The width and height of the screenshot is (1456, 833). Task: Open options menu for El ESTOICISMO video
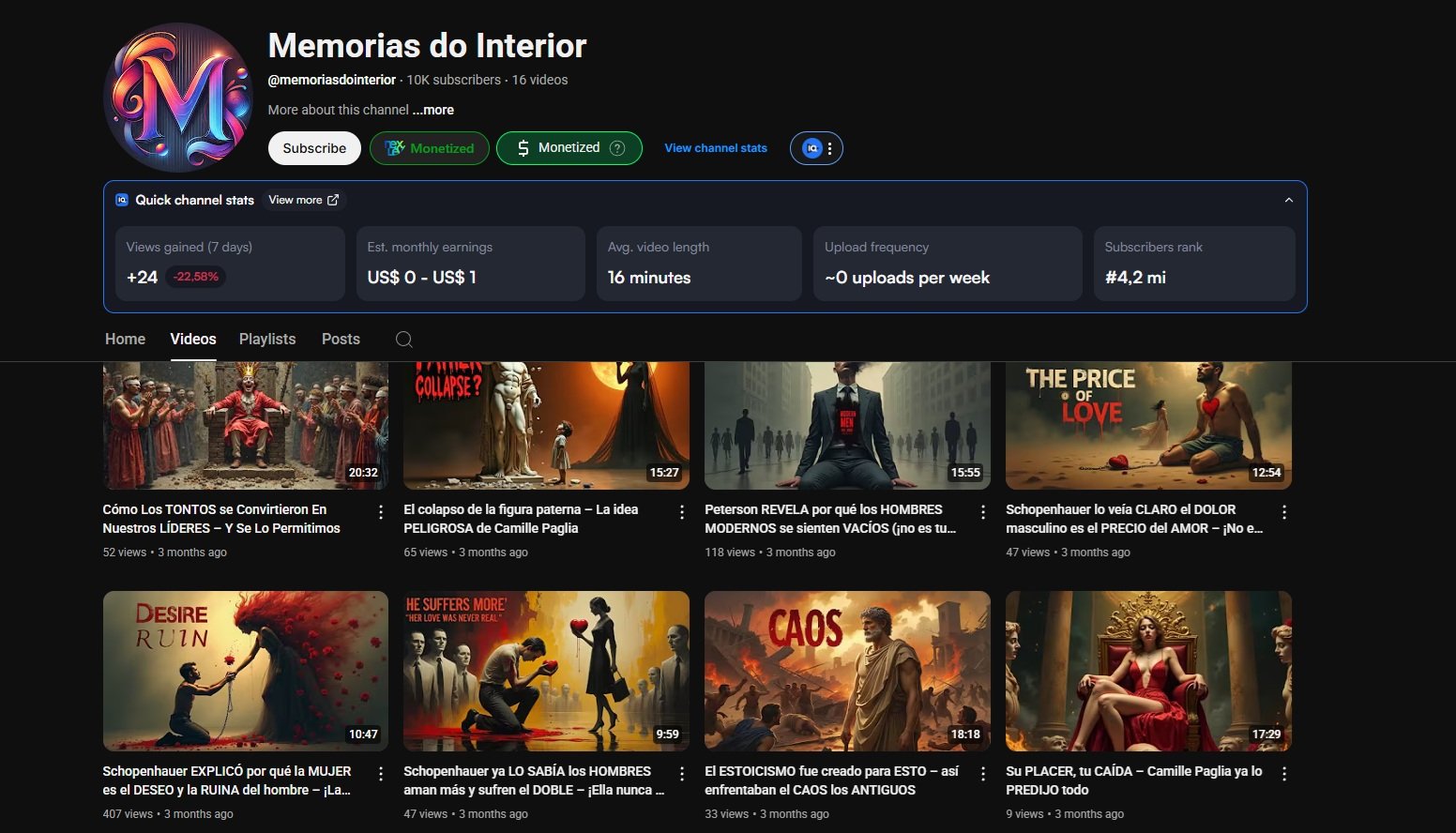(983, 774)
